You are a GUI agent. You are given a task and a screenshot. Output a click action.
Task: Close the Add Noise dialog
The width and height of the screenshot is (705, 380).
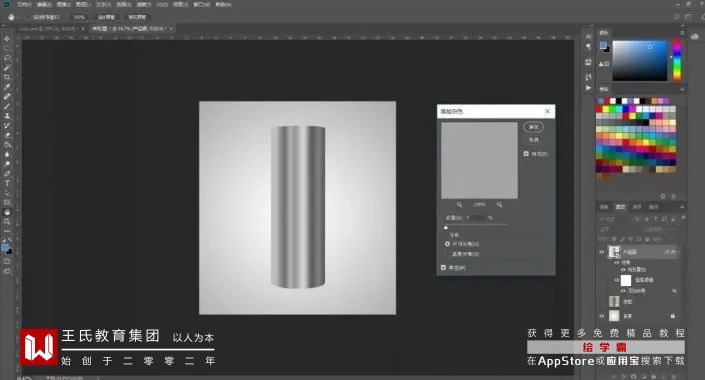[x=547, y=111]
